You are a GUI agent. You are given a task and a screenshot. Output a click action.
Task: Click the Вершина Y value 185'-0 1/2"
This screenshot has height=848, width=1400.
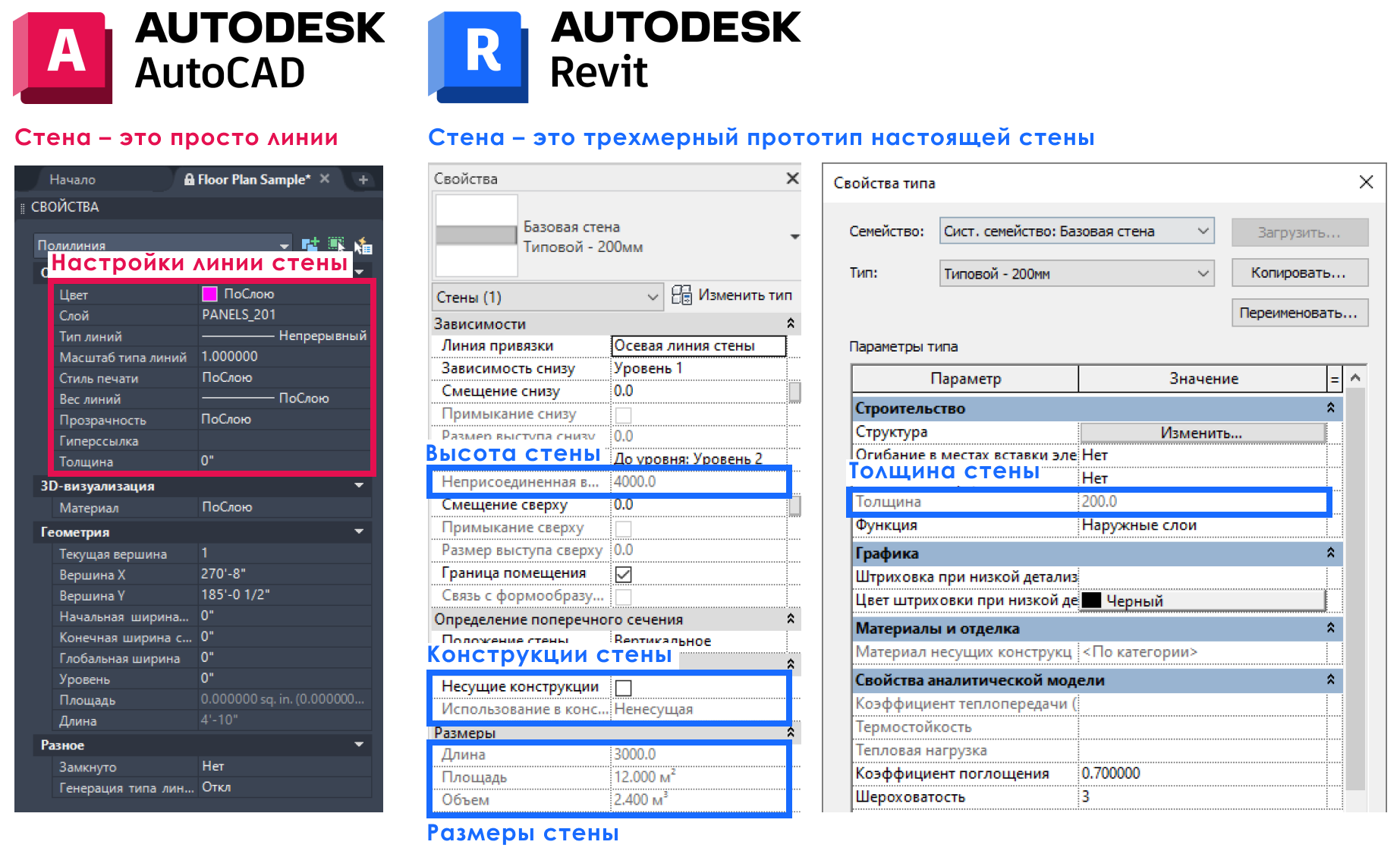pos(284,595)
